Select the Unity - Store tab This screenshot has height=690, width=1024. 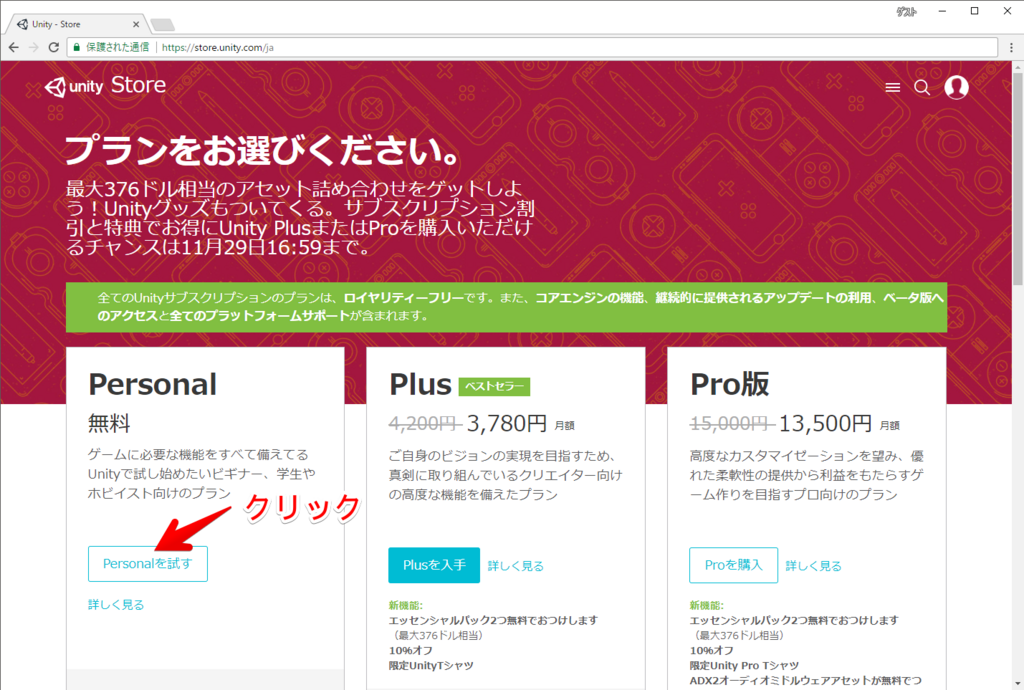click(77, 24)
